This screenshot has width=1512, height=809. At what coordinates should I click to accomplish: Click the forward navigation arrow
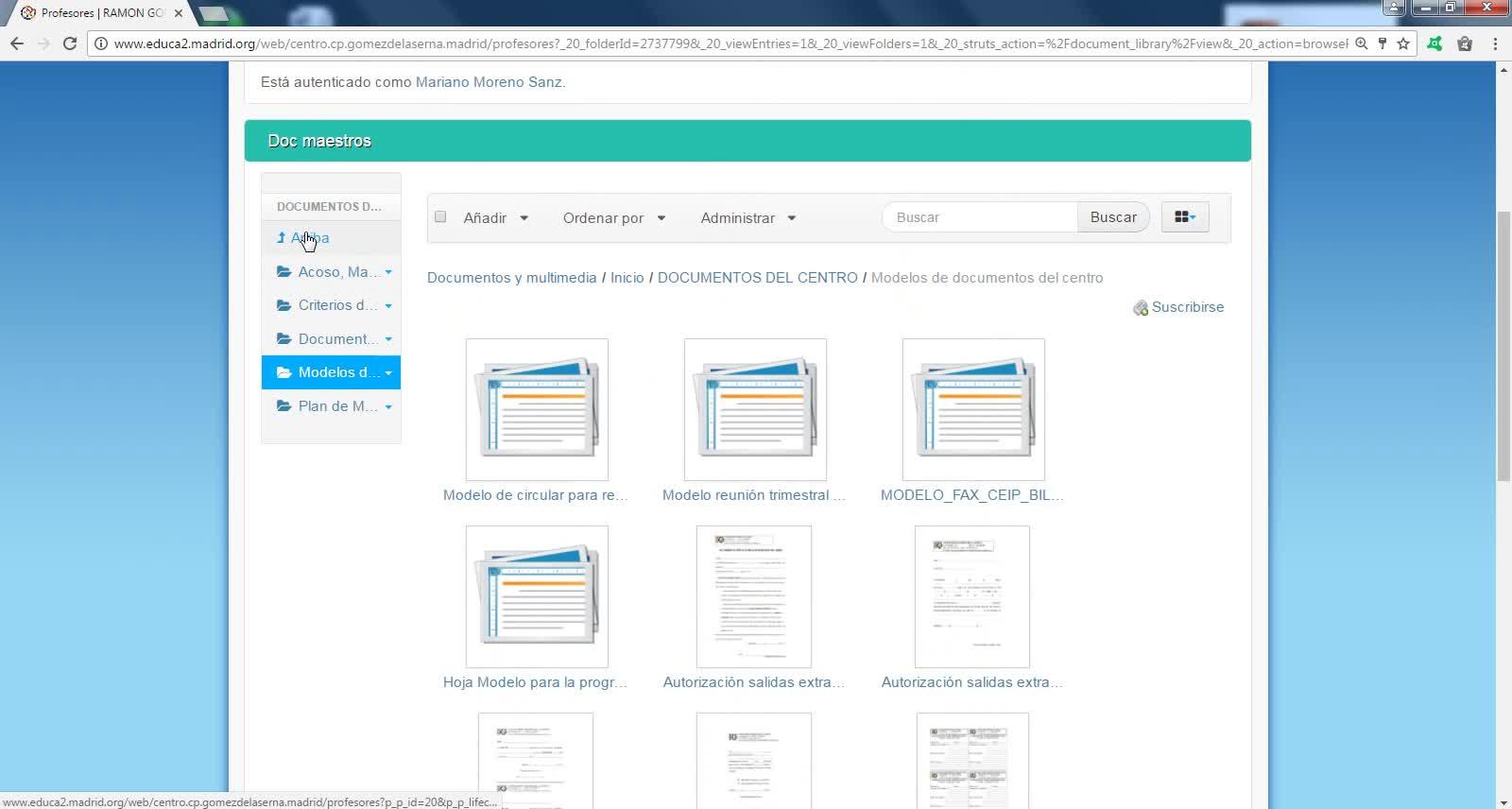pos(43,43)
